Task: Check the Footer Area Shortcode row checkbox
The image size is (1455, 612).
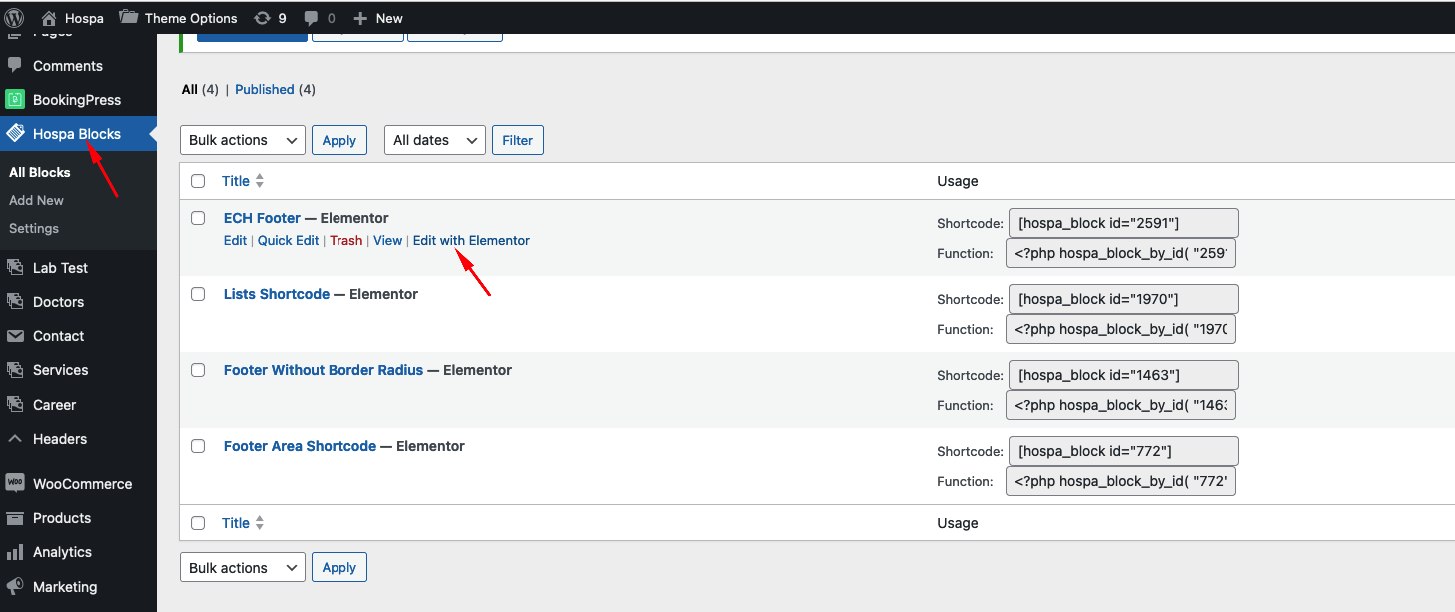Action: coord(198,446)
